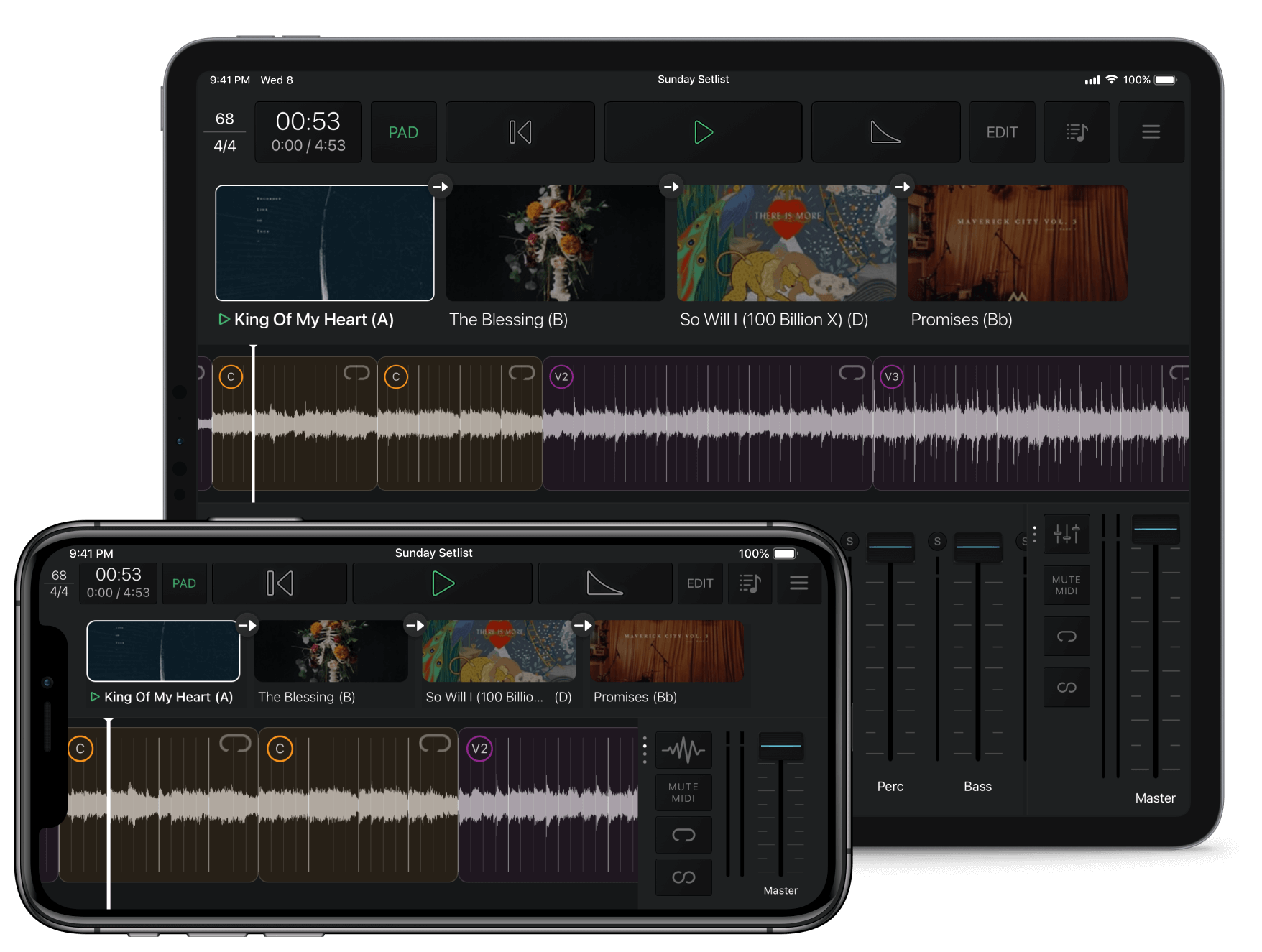Screen dimensions: 1262x952
Task: Adjust the Master volume fader
Action: (1155, 528)
